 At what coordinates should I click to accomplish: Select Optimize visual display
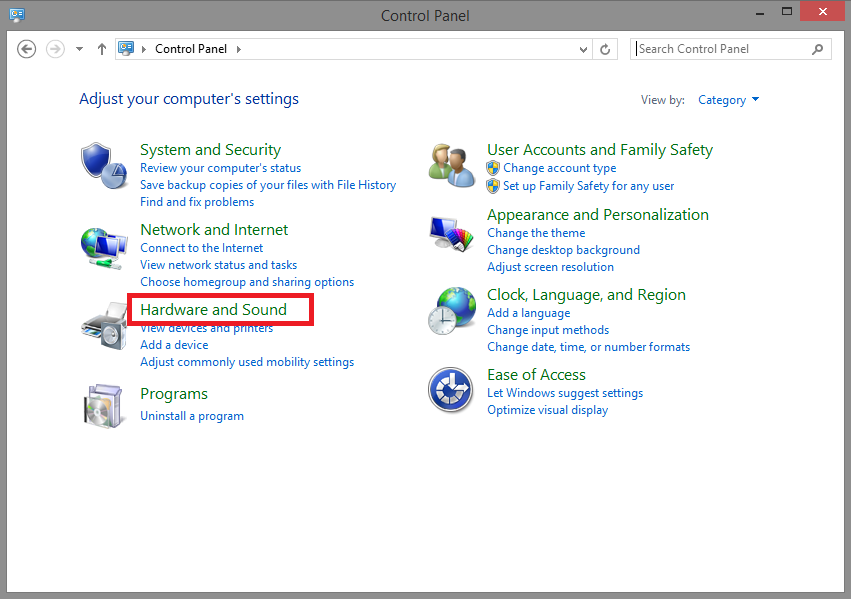(x=547, y=410)
